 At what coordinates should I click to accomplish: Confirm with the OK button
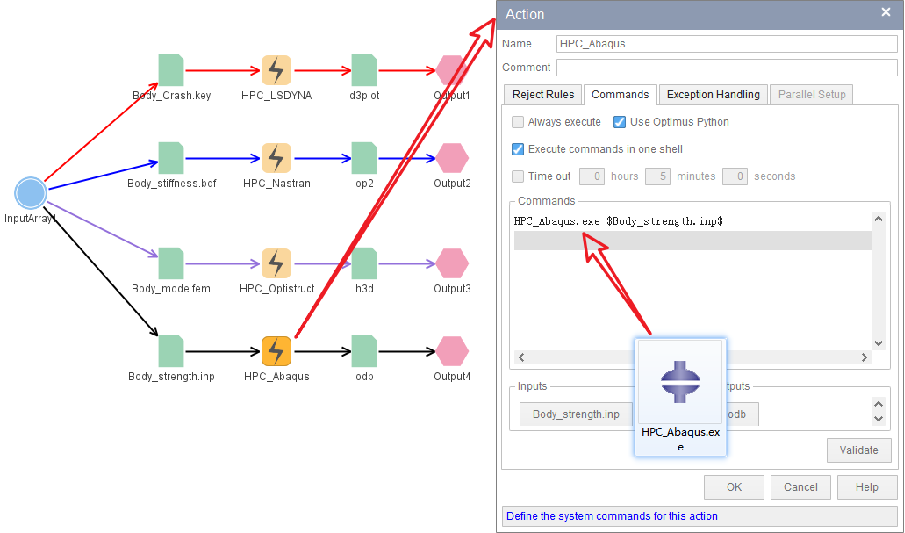point(734,487)
